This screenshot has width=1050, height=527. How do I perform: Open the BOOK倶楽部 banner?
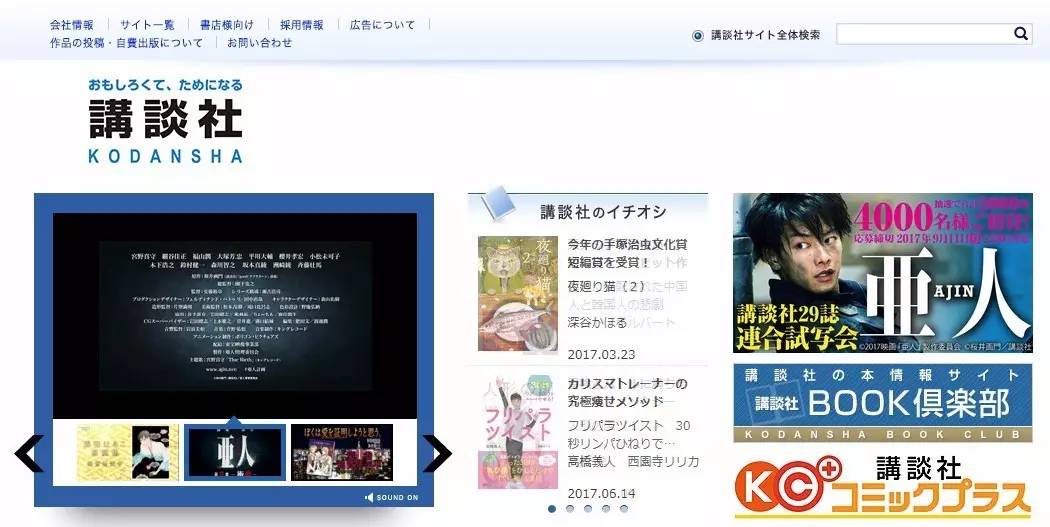coord(882,403)
